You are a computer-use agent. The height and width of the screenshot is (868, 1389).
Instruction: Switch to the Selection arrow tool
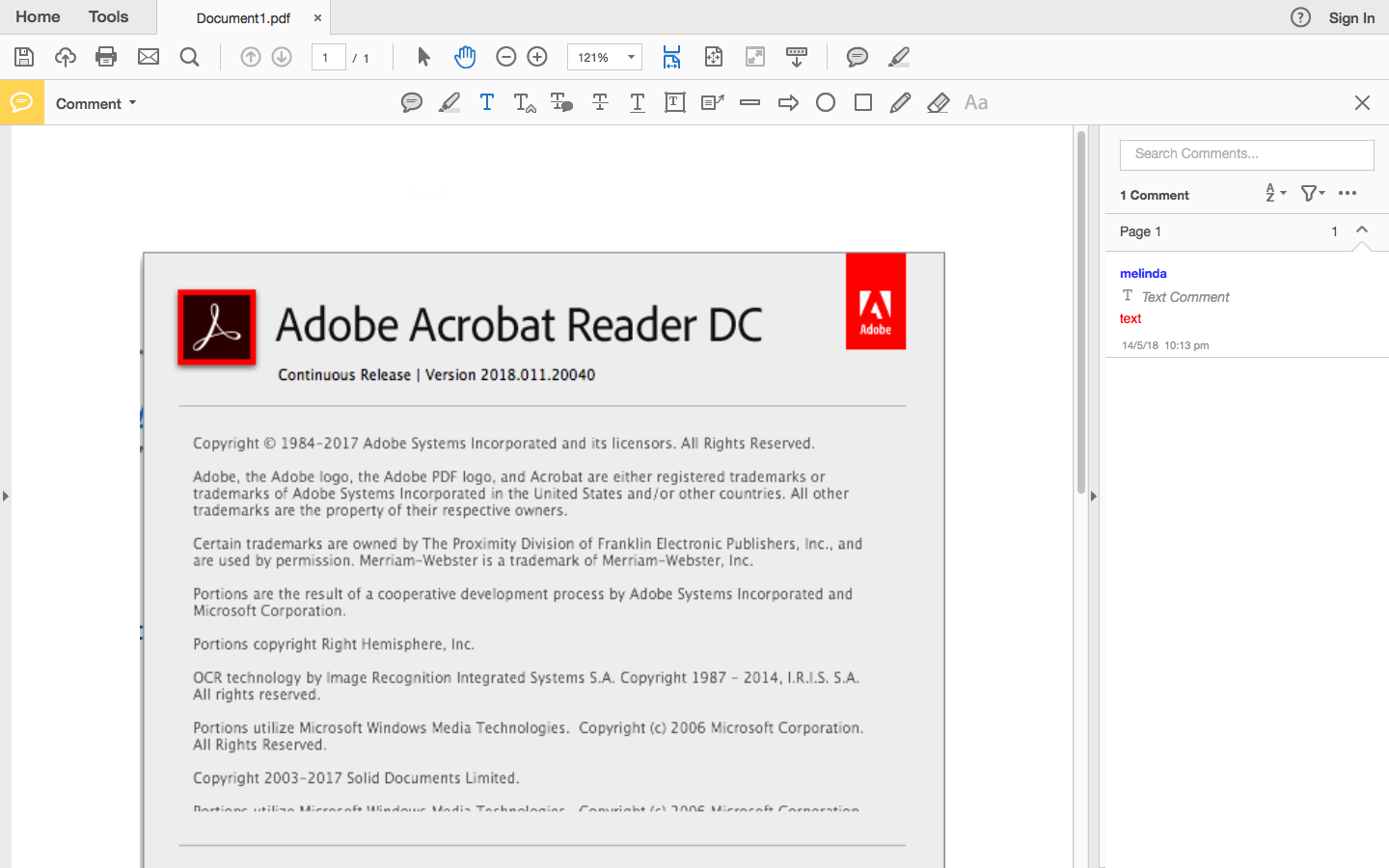click(423, 57)
